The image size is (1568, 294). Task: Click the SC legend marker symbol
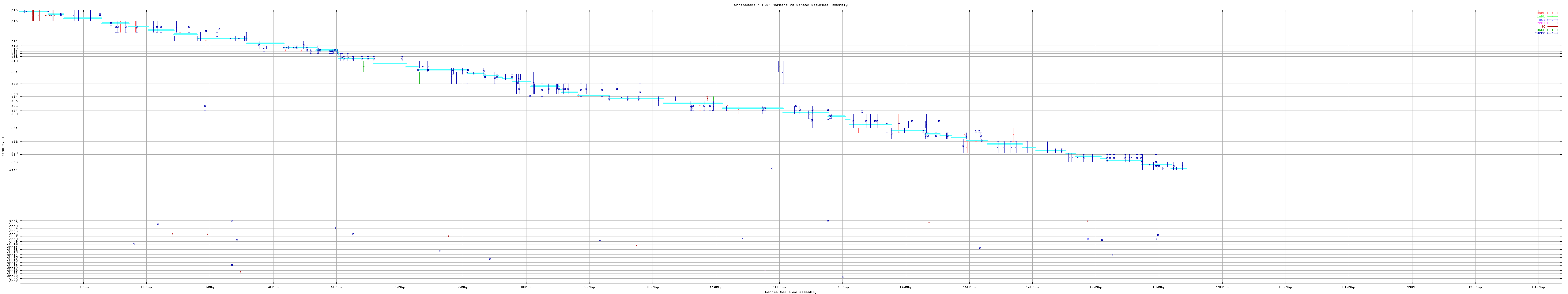point(1552,26)
